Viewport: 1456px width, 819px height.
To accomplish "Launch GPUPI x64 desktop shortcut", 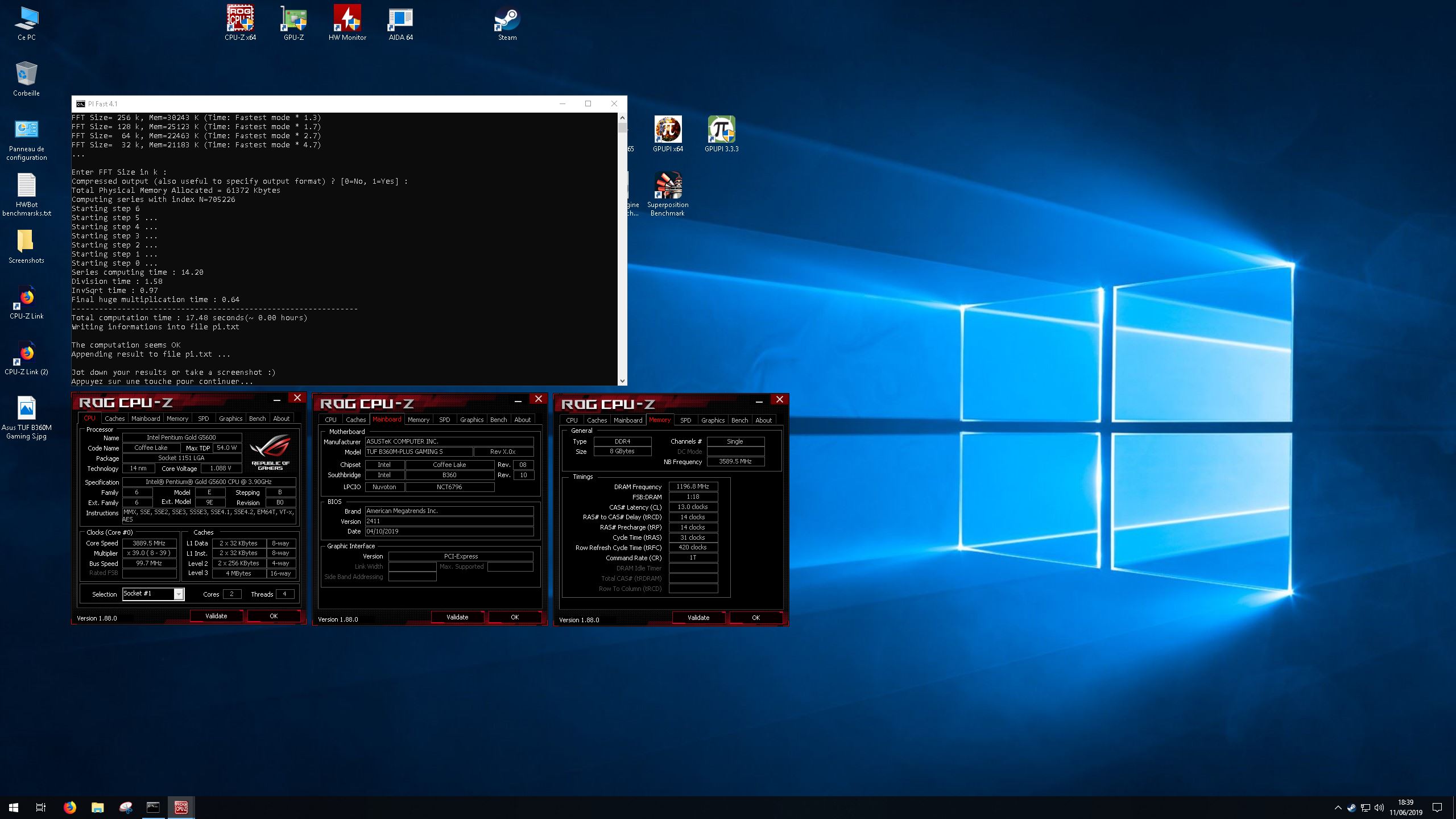I will click(x=668, y=134).
